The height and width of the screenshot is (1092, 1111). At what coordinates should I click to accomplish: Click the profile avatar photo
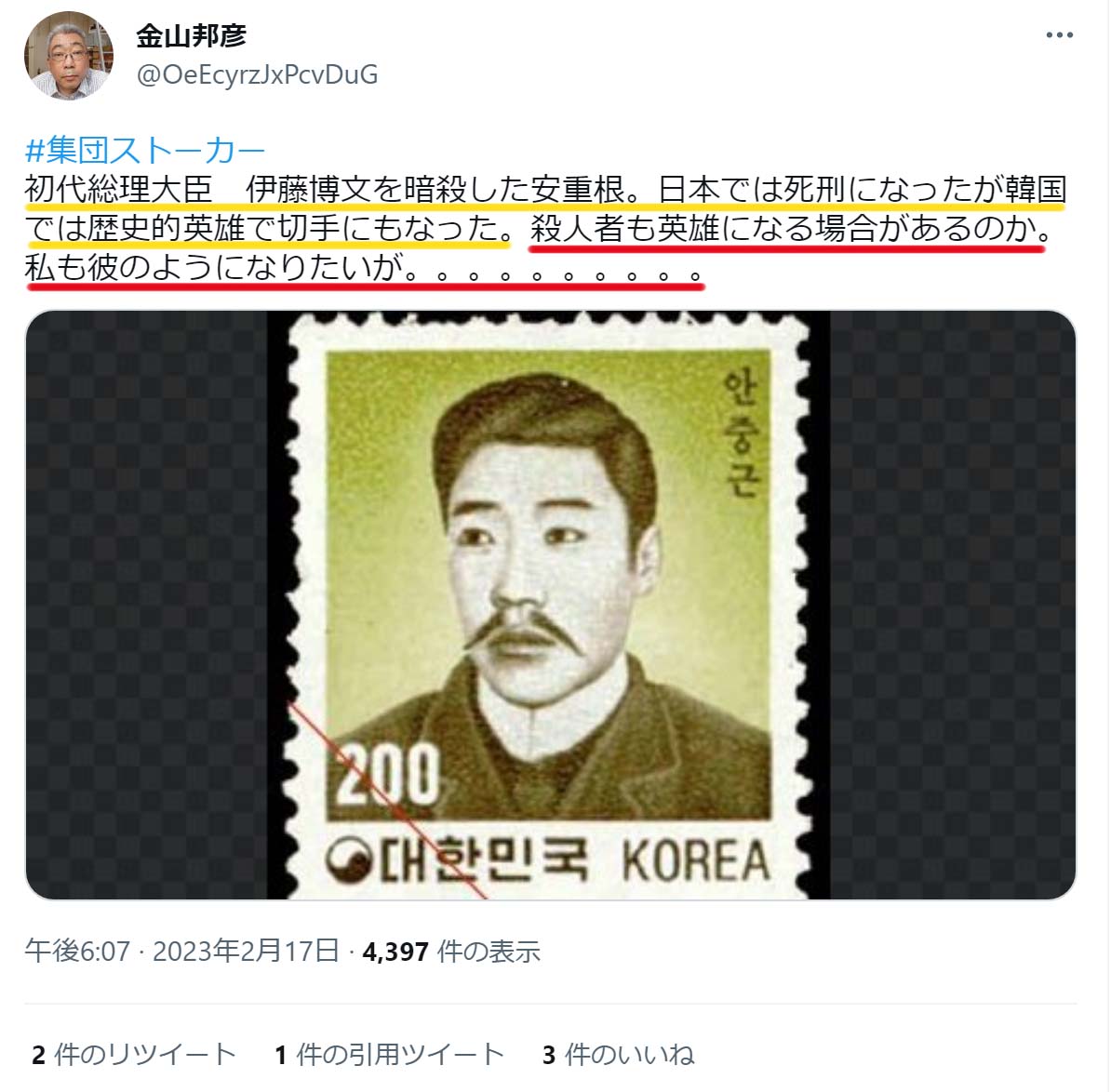point(68,55)
